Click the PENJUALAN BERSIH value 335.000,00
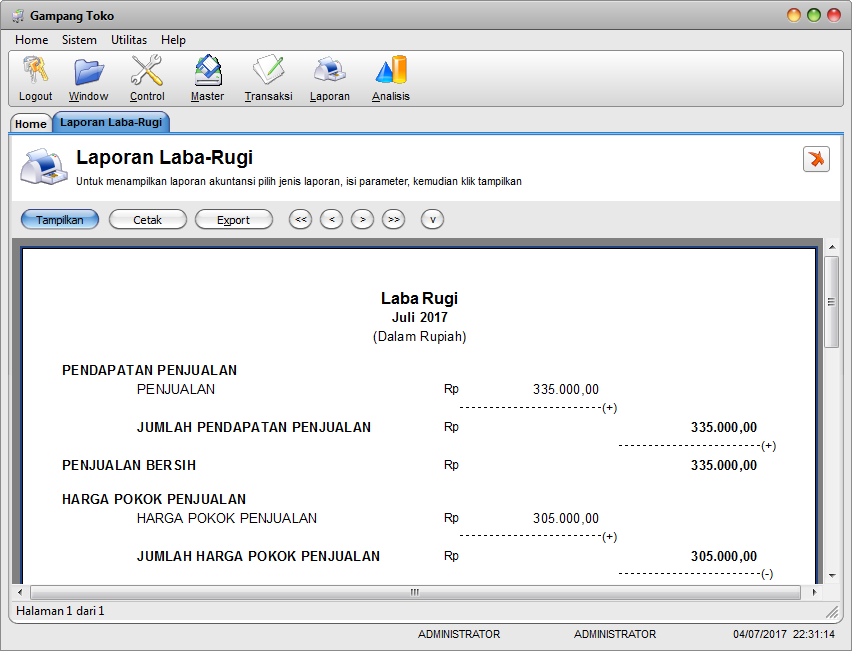Viewport: 852px width, 651px height. coord(724,465)
